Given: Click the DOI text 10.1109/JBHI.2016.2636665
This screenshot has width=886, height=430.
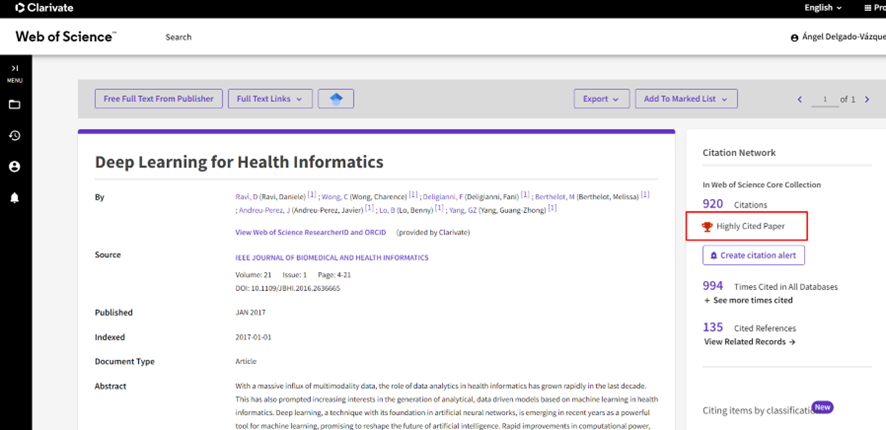Looking at the screenshot, I should [x=296, y=288].
